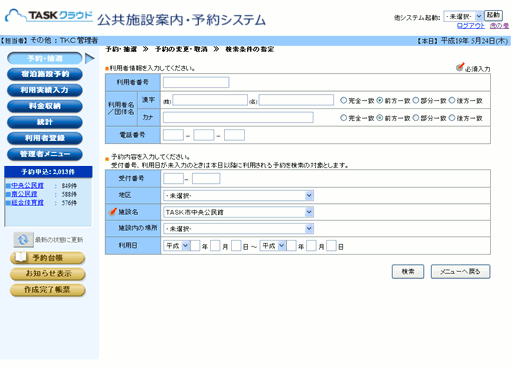Select 完全一致 in the カナ row
This screenshot has height=366, width=512.
(x=343, y=118)
